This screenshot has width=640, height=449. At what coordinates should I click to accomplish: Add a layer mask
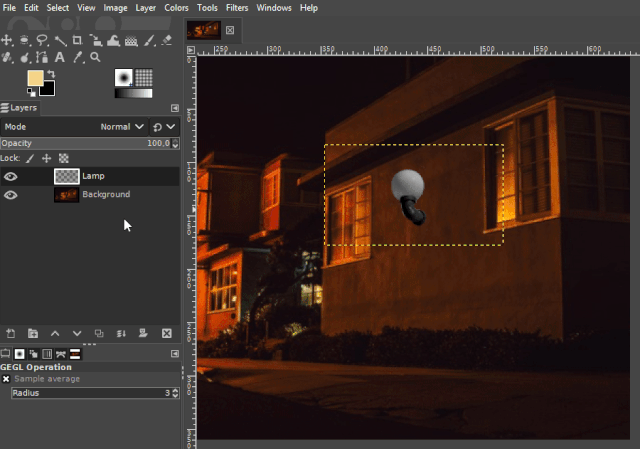tap(143, 333)
